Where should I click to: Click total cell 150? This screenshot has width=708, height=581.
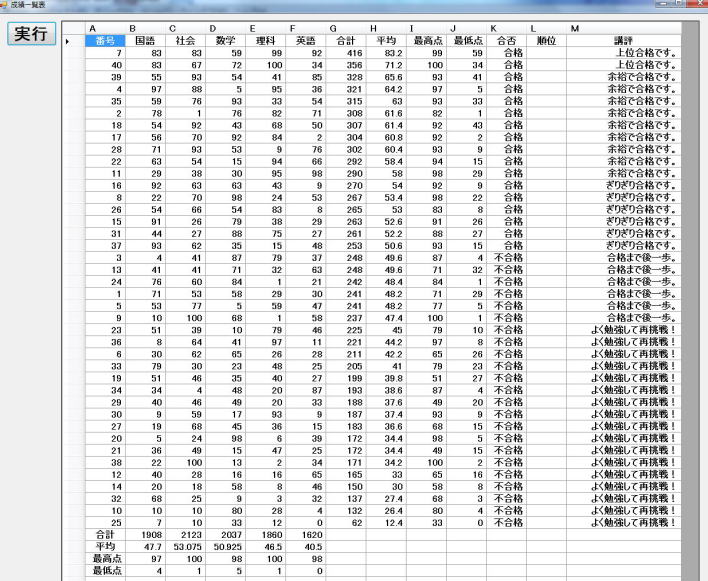coord(346,487)
